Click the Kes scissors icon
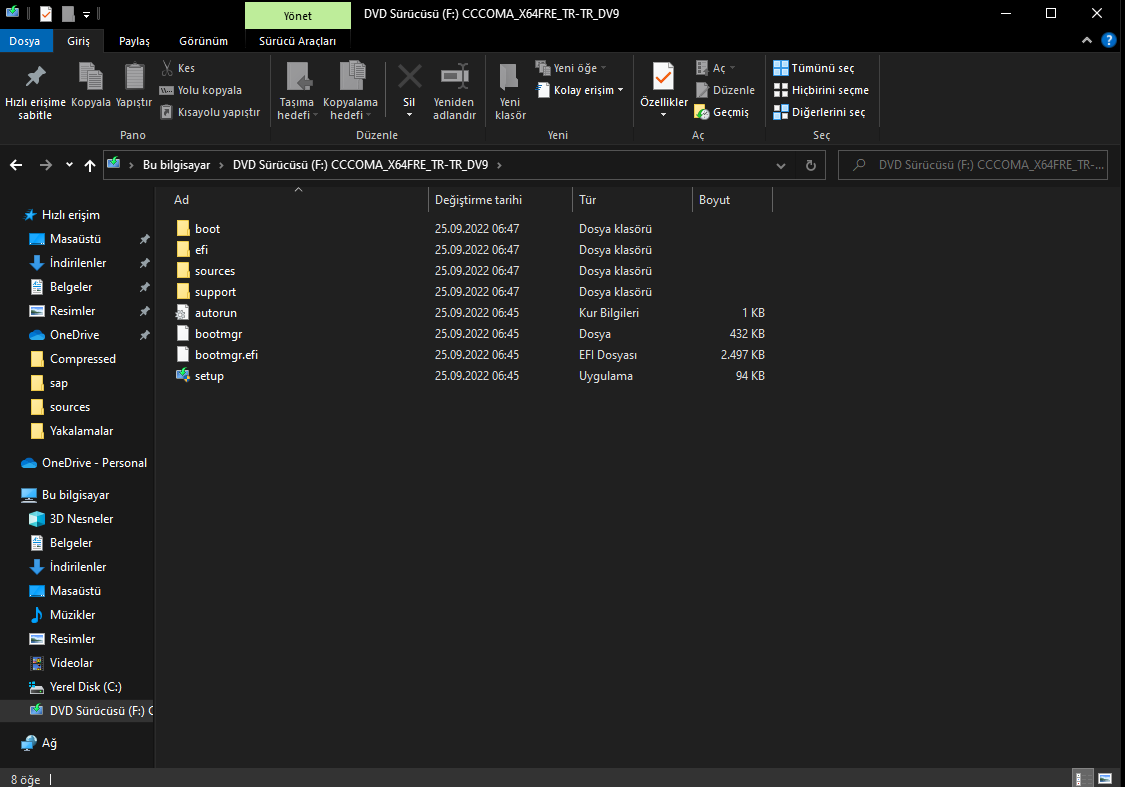1125x787 pixels. click(x=167, y=68)
